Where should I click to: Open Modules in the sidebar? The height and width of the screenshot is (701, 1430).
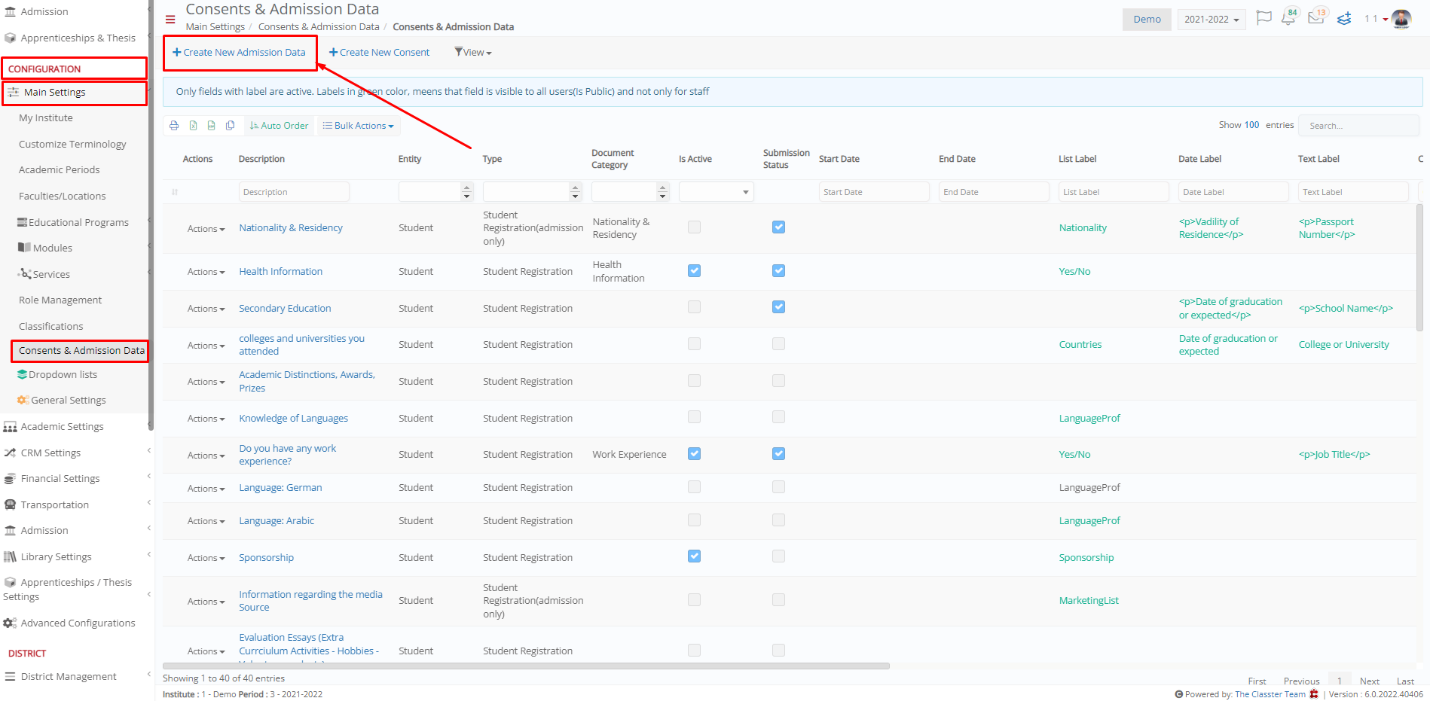click(45, 248)
